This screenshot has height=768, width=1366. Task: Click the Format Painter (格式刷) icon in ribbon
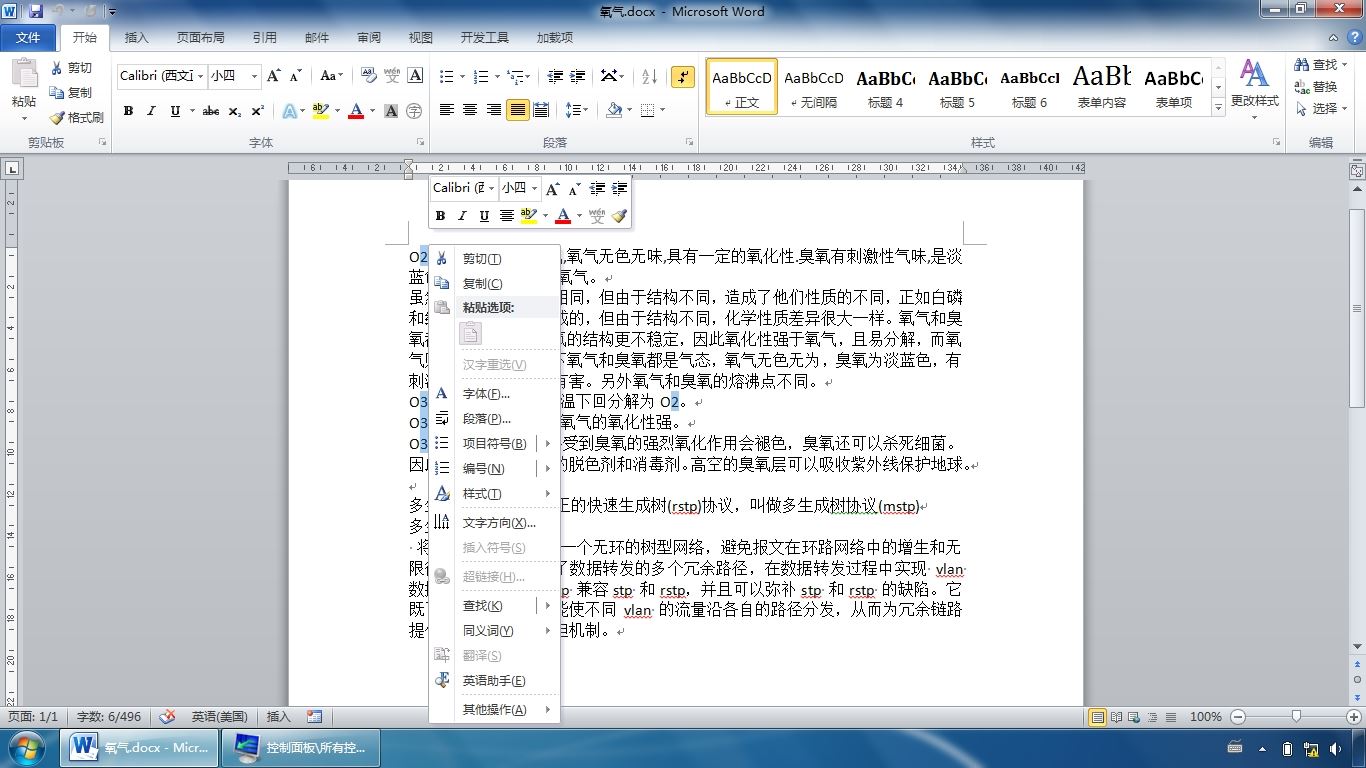click(x=57, y=118)
